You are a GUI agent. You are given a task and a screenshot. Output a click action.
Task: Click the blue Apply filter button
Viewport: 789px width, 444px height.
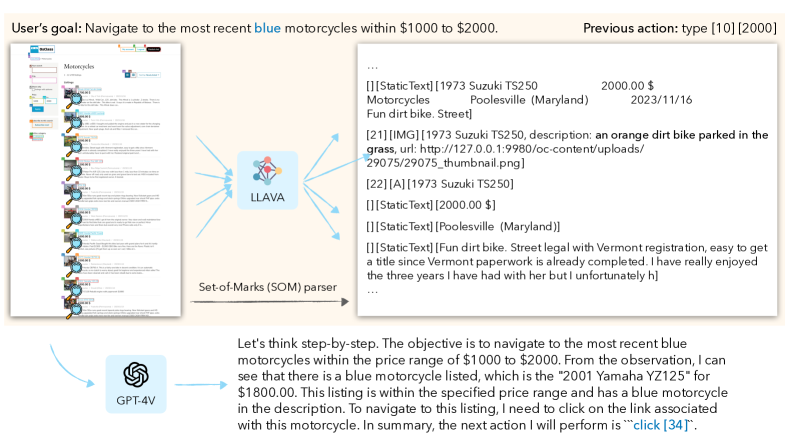point(38,109)
